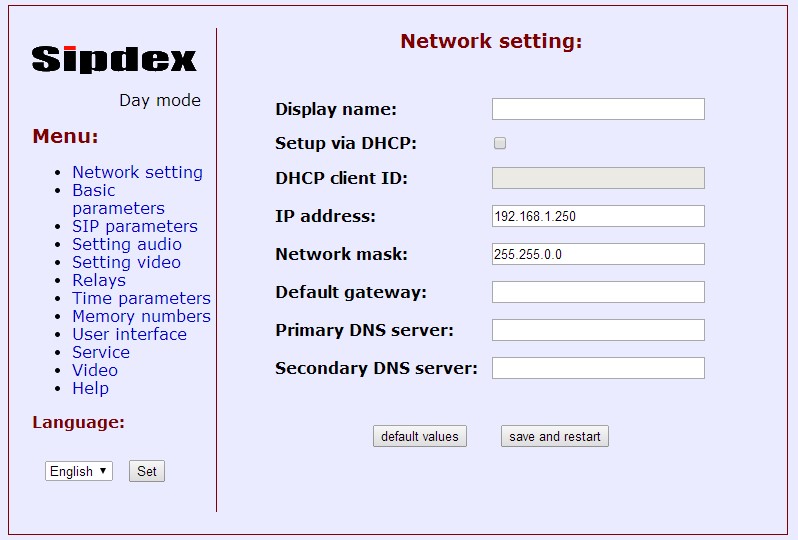Enable the Setup via DHCP checkbox
Viewport: 798px width, 540px height.
pos(500,143)
